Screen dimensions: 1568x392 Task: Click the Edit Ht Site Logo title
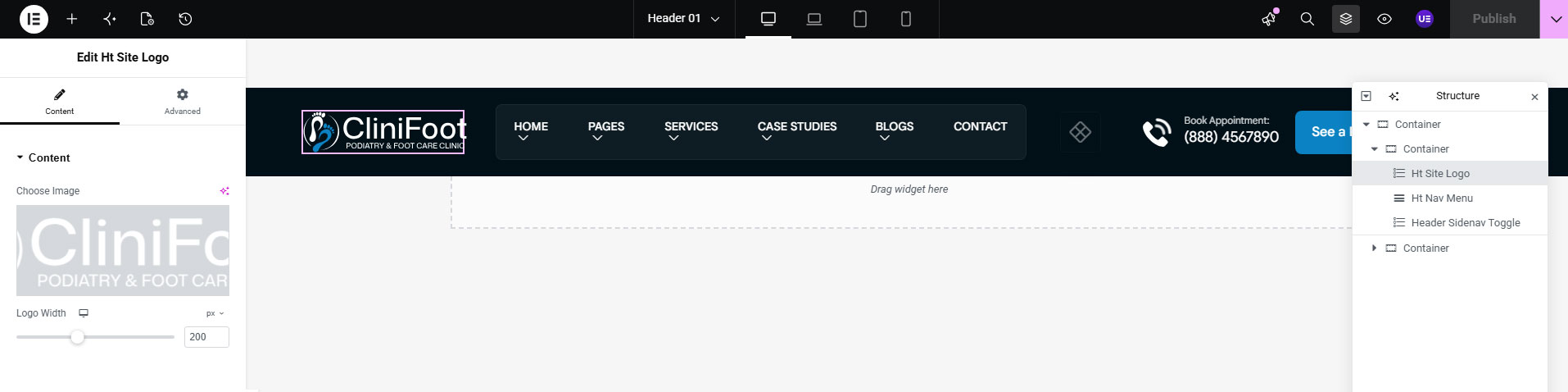pyautogui.click(x=123, y=57)
